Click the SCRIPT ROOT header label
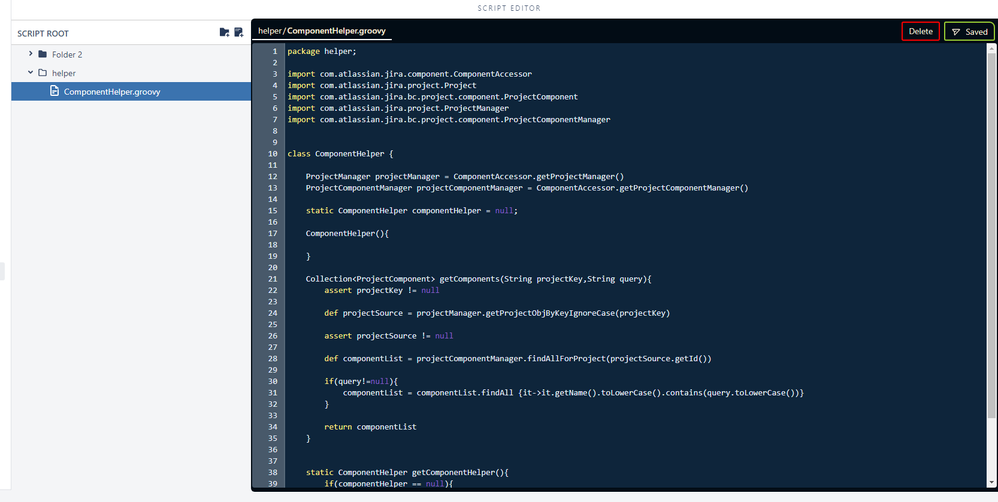This screenshot has width=998, height=502. [45, 33]
